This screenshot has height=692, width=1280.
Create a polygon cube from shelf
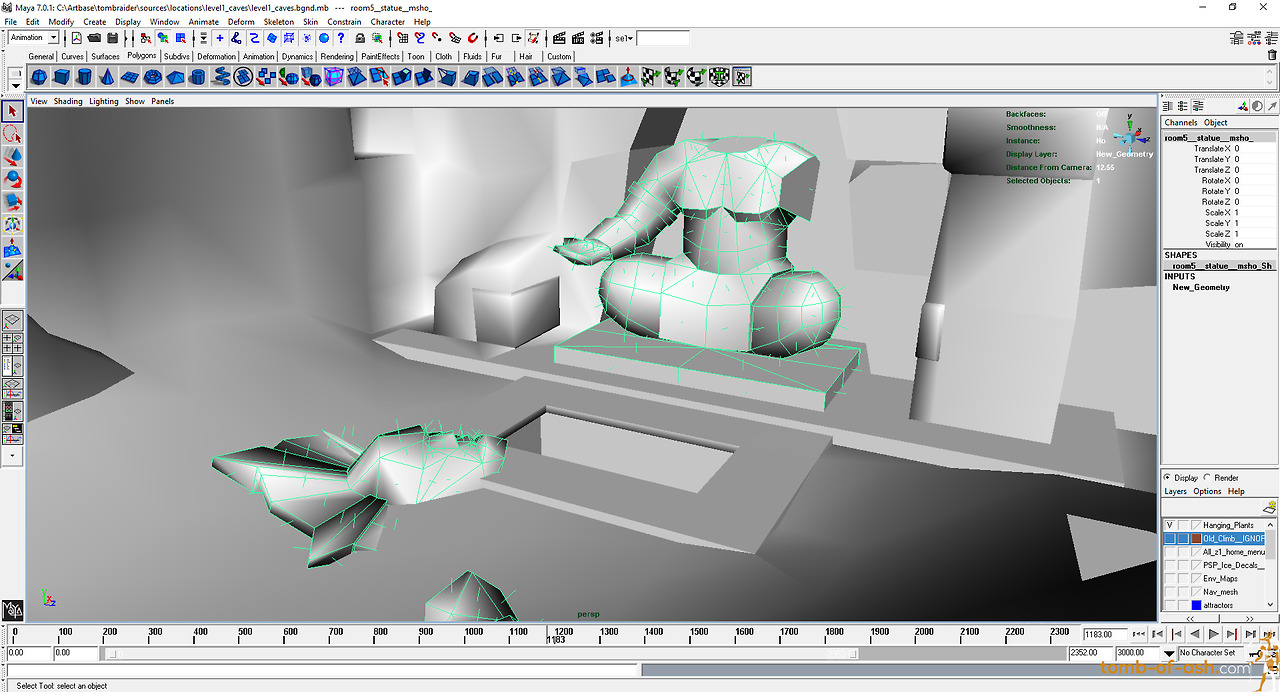pyautogui.click(x=62, y=77)
